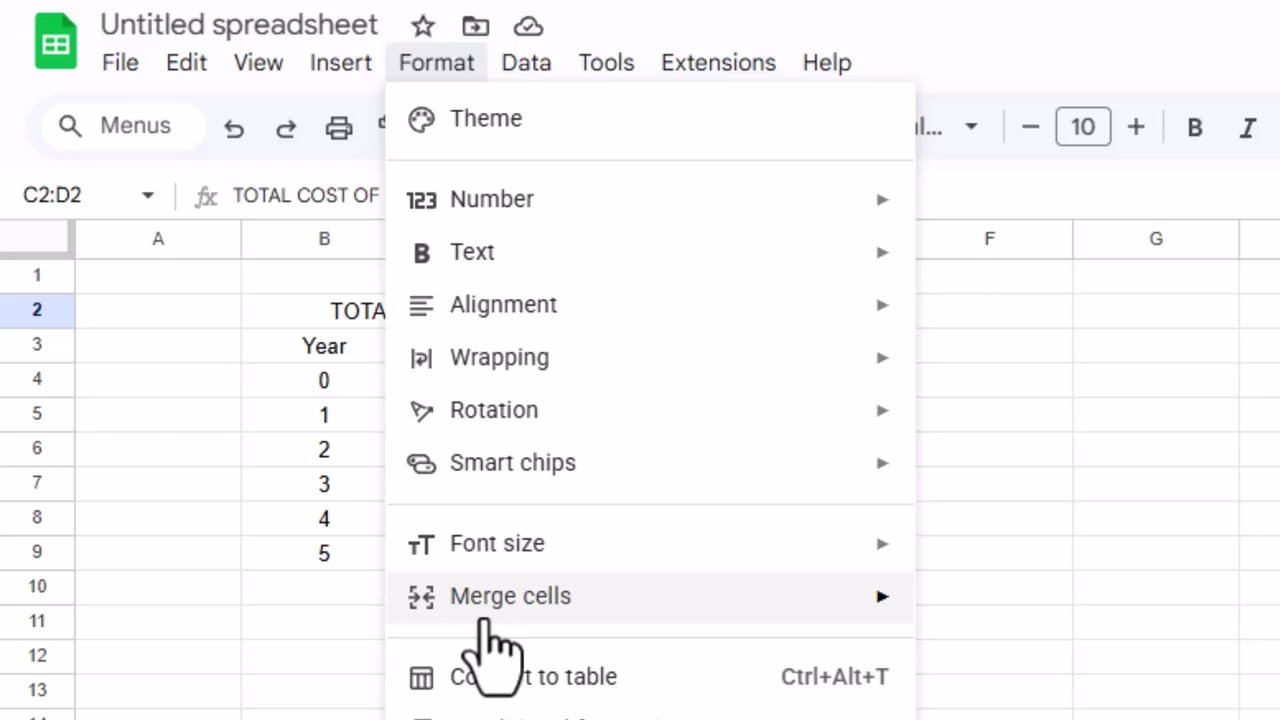The image size is (1280, 720).
Task: Toggle bold formatting
Action: click(1194, 127)
